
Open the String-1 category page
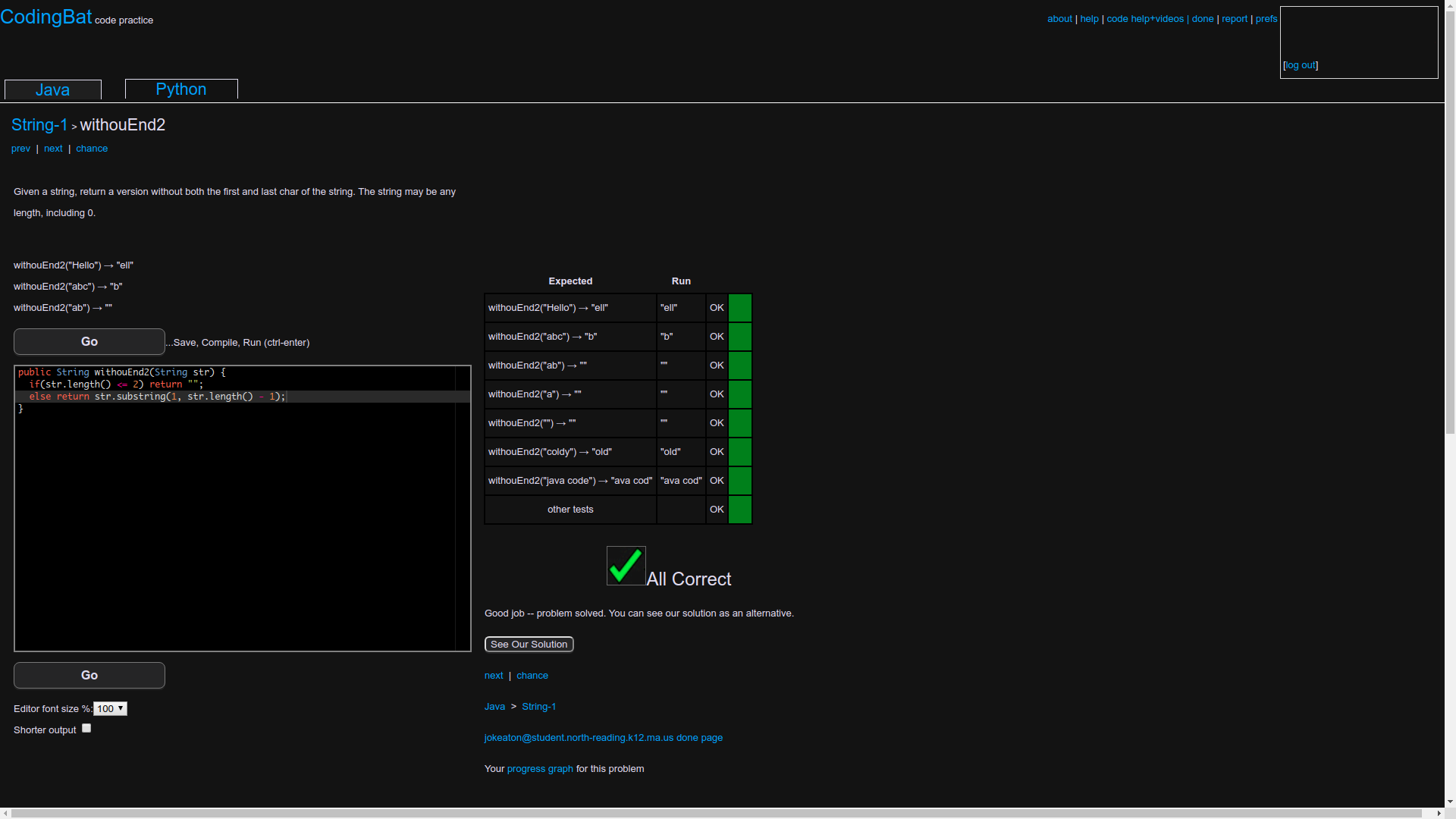point(39,124)
